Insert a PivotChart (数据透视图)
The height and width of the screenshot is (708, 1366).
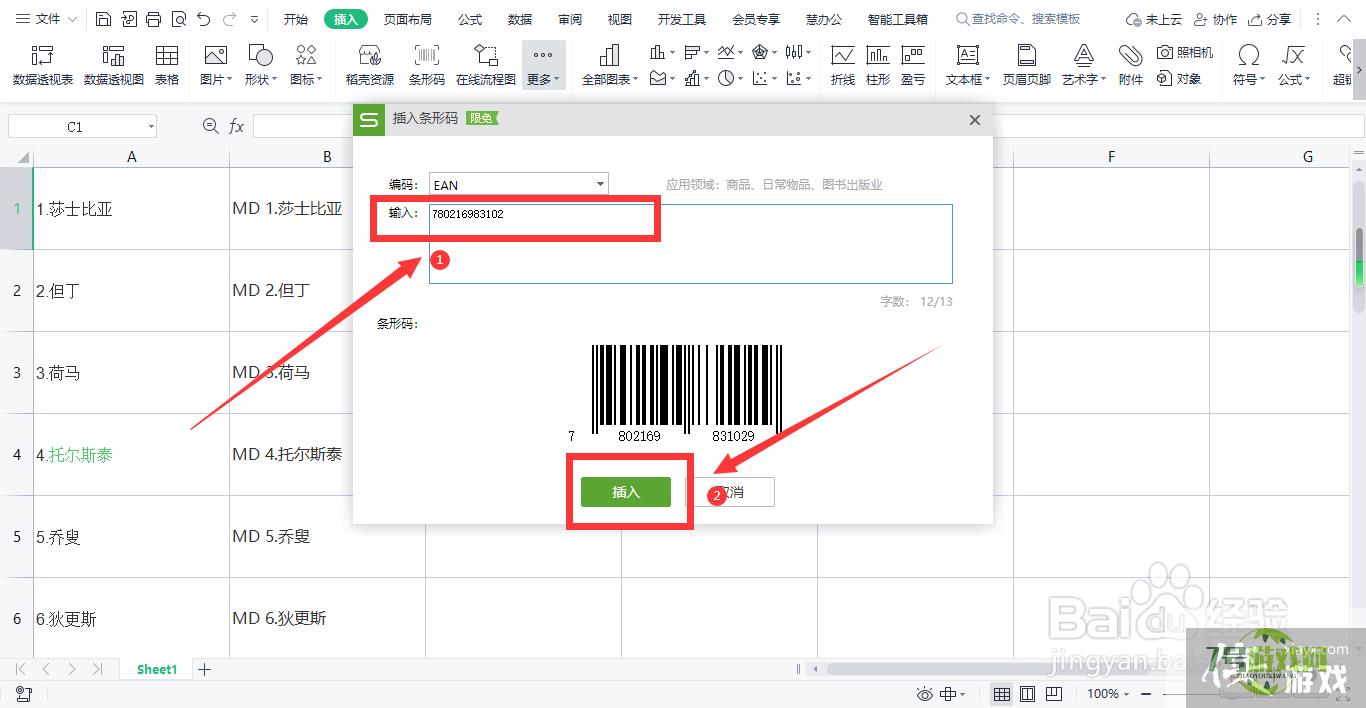(x=114, y=65)
